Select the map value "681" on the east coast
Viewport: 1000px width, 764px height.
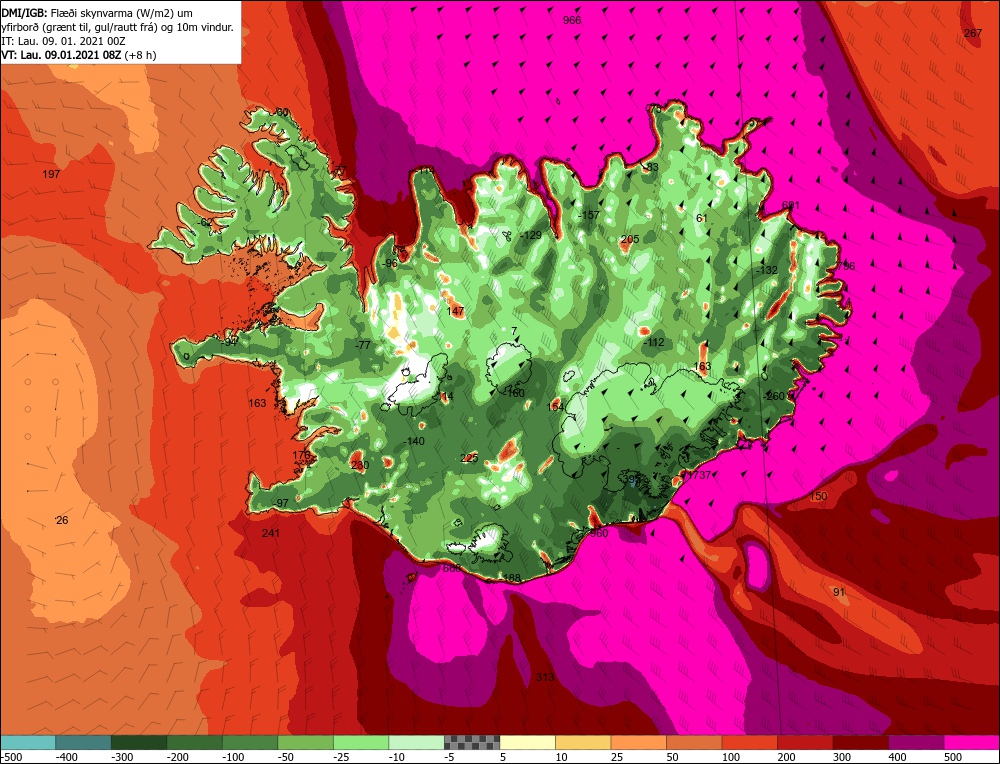[791, 205]
